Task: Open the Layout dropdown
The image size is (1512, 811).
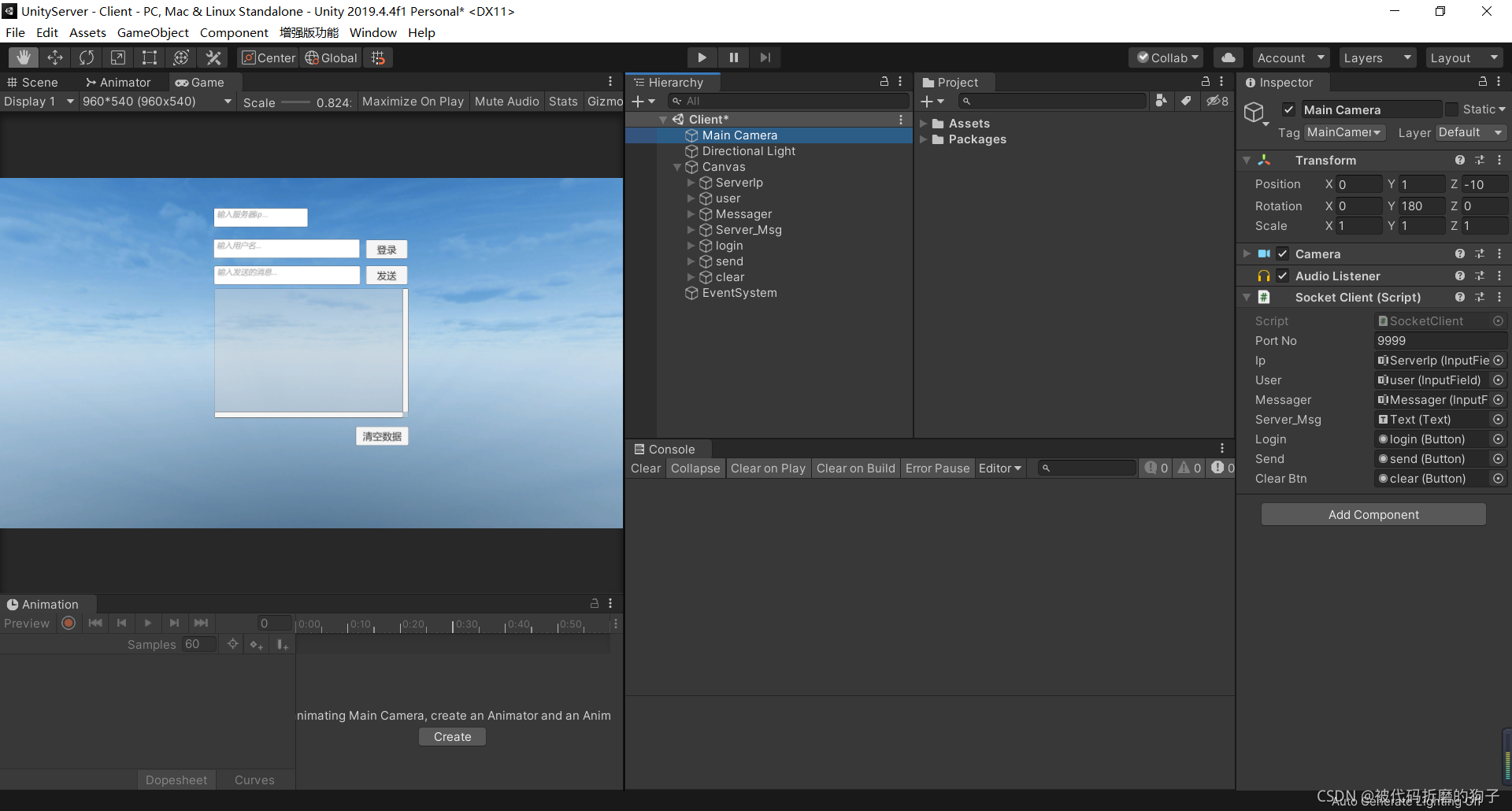Action: 1463,57
